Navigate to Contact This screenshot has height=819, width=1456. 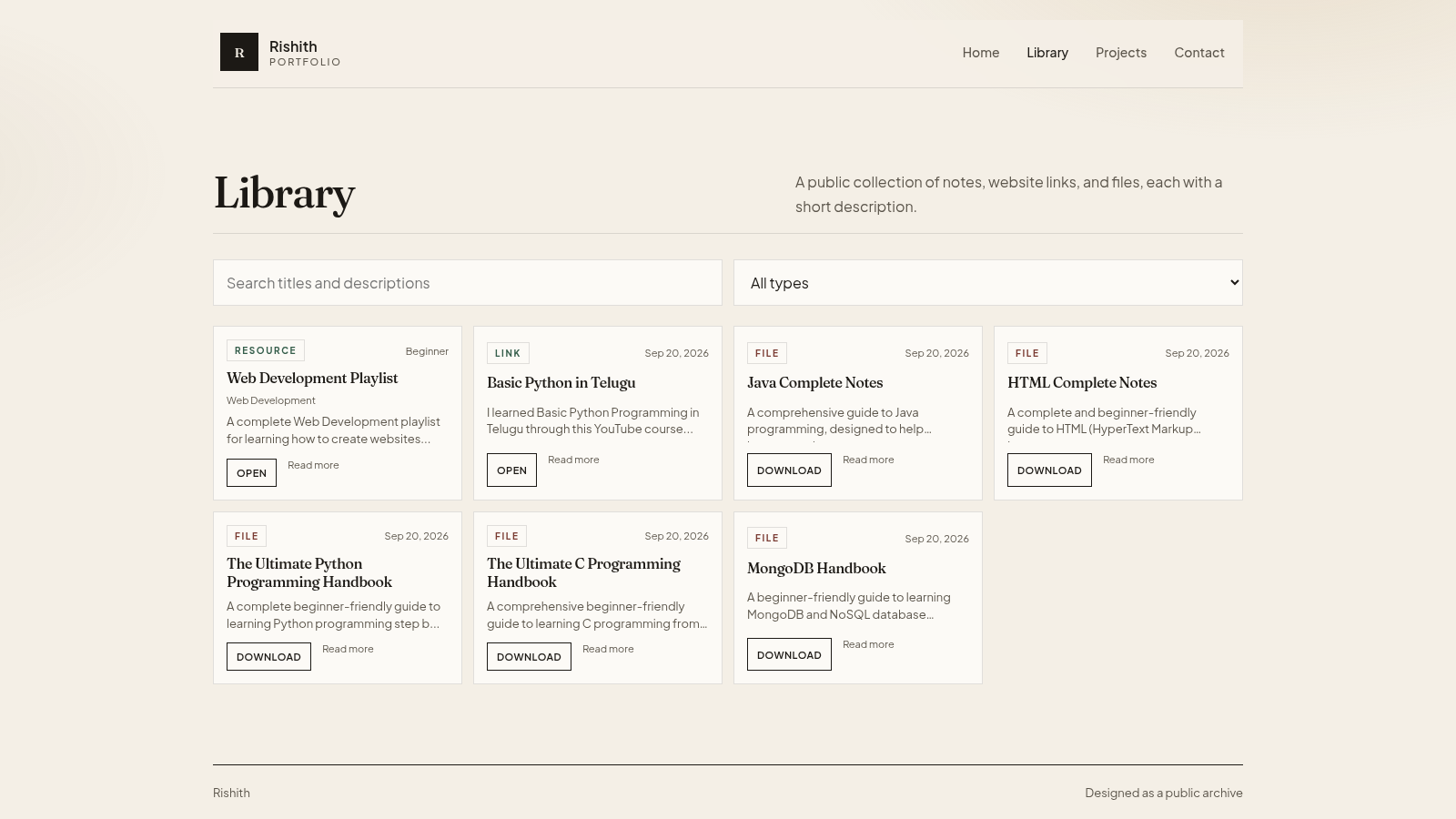tap(1199, 53)
